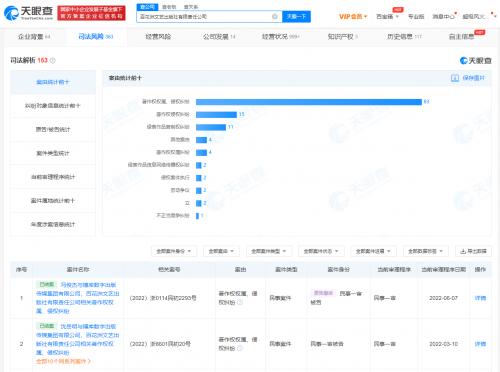Select 原告/被告统计 in the sidebar
Viewport: 500px width, 372px height.
(x=53, y=129)
